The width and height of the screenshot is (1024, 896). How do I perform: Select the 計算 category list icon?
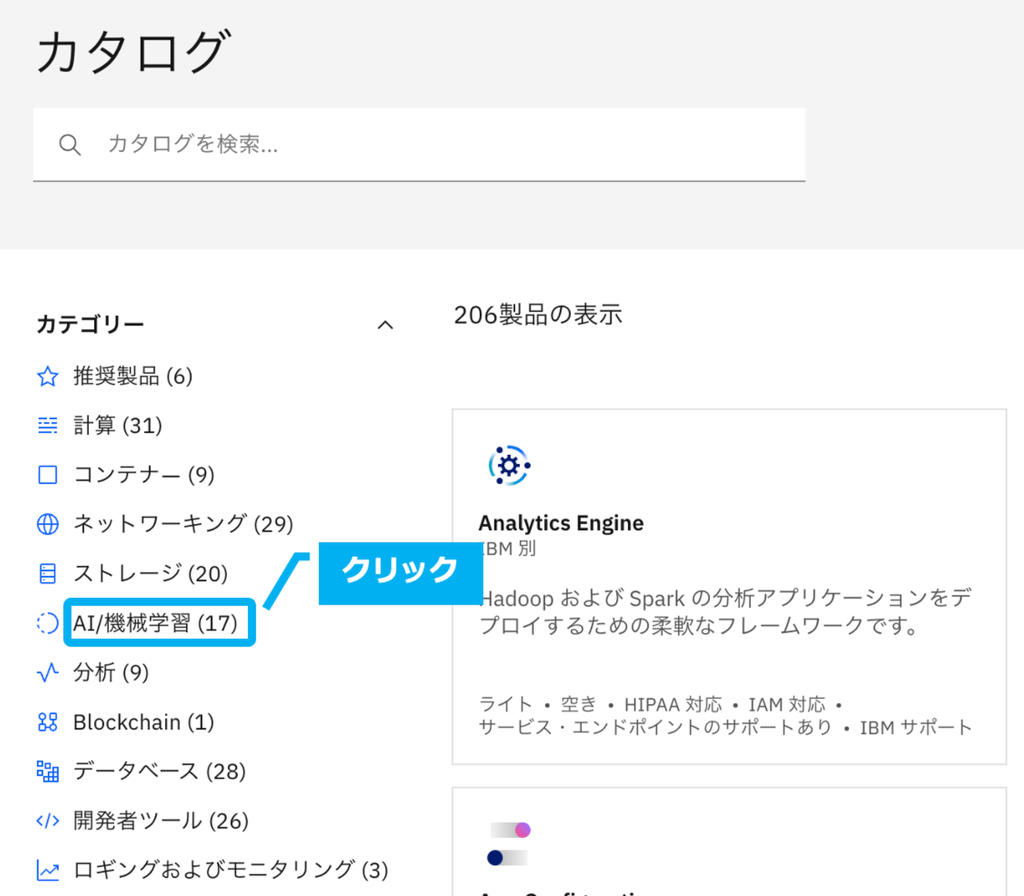[x=47, y=425]
